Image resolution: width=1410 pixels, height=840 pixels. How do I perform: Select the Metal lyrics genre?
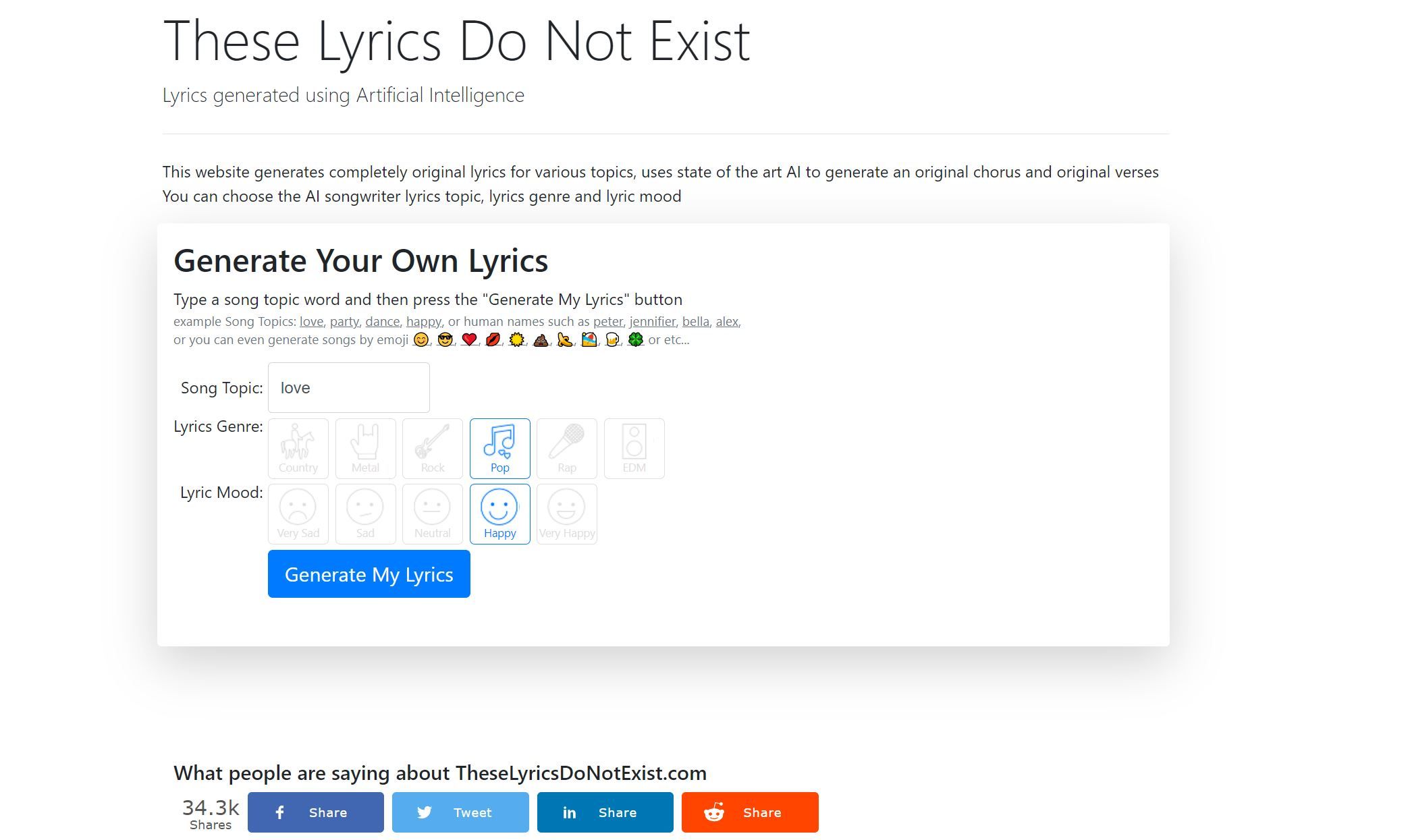click(x=365, y=448)
